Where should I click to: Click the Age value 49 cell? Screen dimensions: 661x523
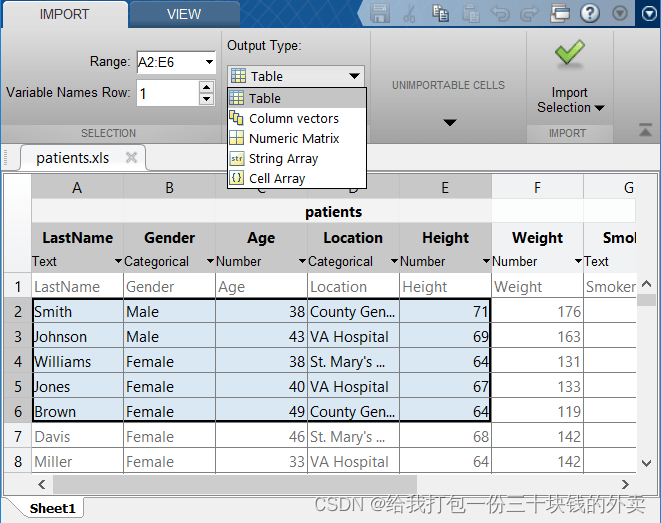pos(261,412)
